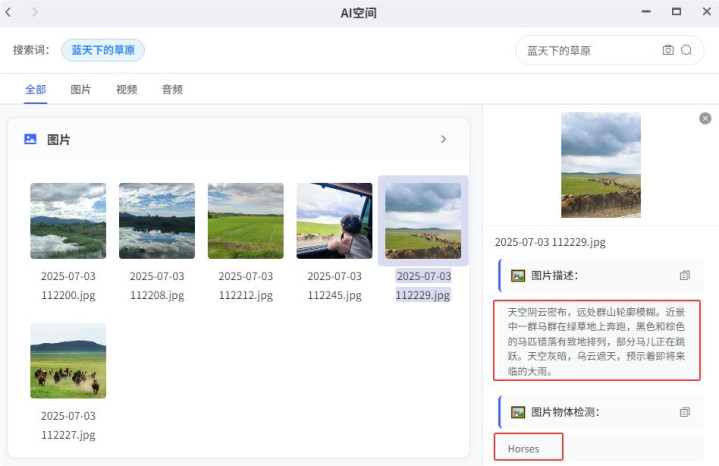Close the image detail preview panel

pos(705,118)
